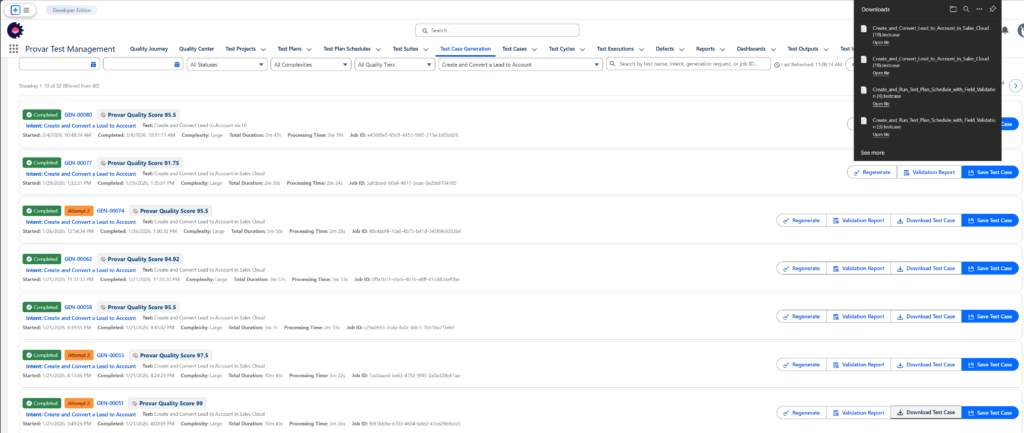Switch to the Quality Center tab
Viewport: 1024px width, 433px height.
[196, 48]
